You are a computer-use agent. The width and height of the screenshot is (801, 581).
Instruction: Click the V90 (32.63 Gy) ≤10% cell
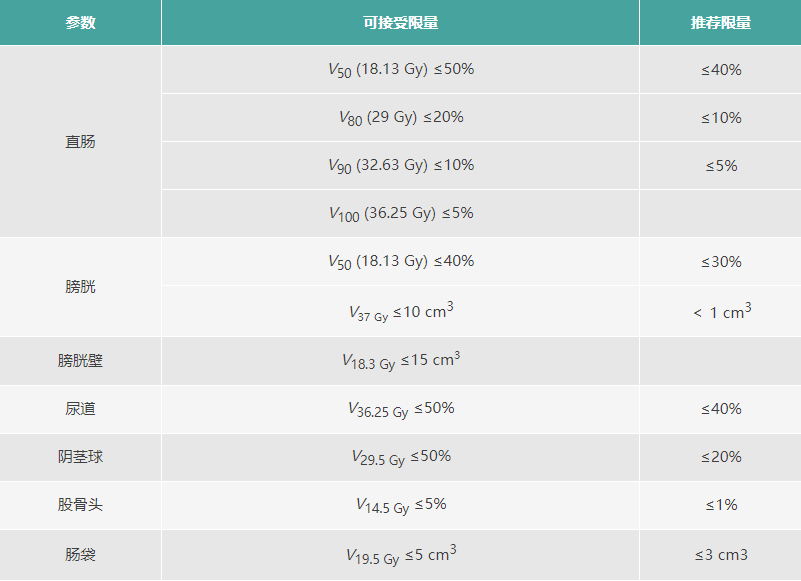400,166
